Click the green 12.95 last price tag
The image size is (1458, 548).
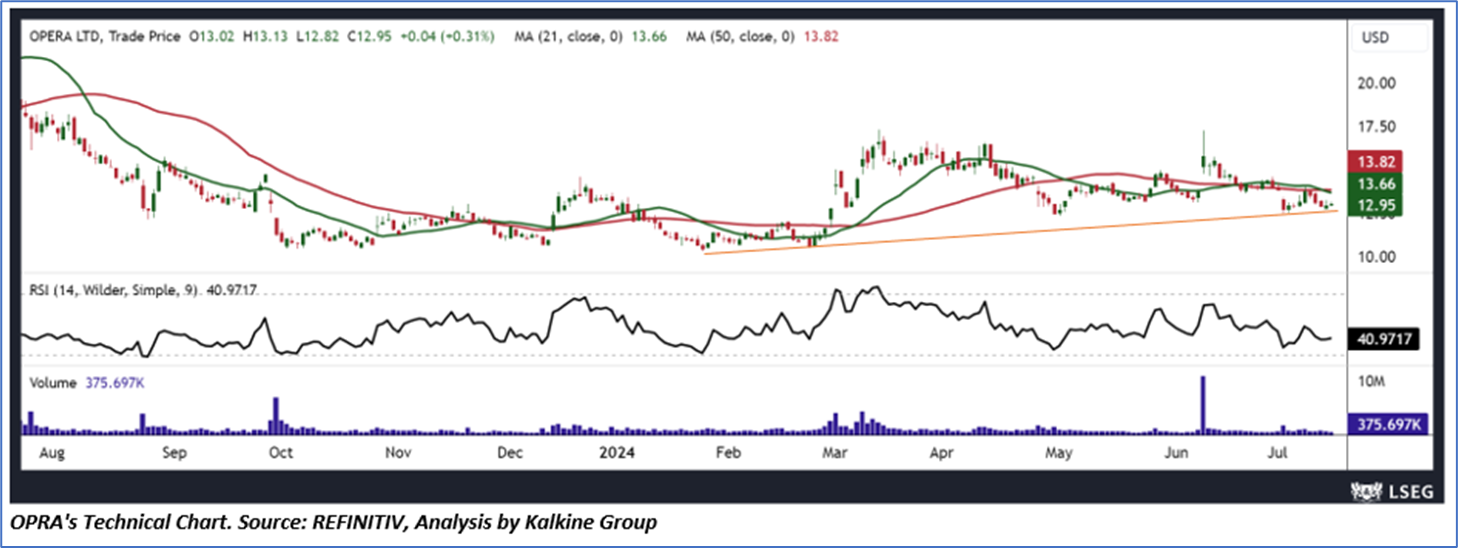tap(1377, 206)
